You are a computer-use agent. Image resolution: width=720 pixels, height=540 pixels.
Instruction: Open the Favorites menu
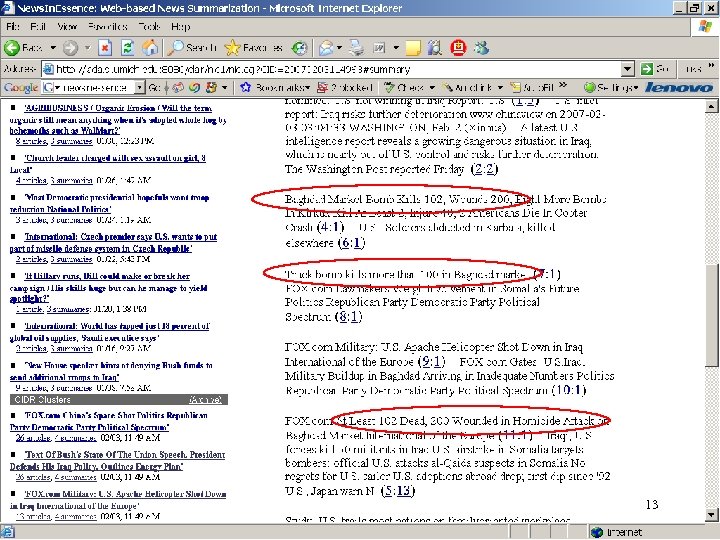coord(108,27)
